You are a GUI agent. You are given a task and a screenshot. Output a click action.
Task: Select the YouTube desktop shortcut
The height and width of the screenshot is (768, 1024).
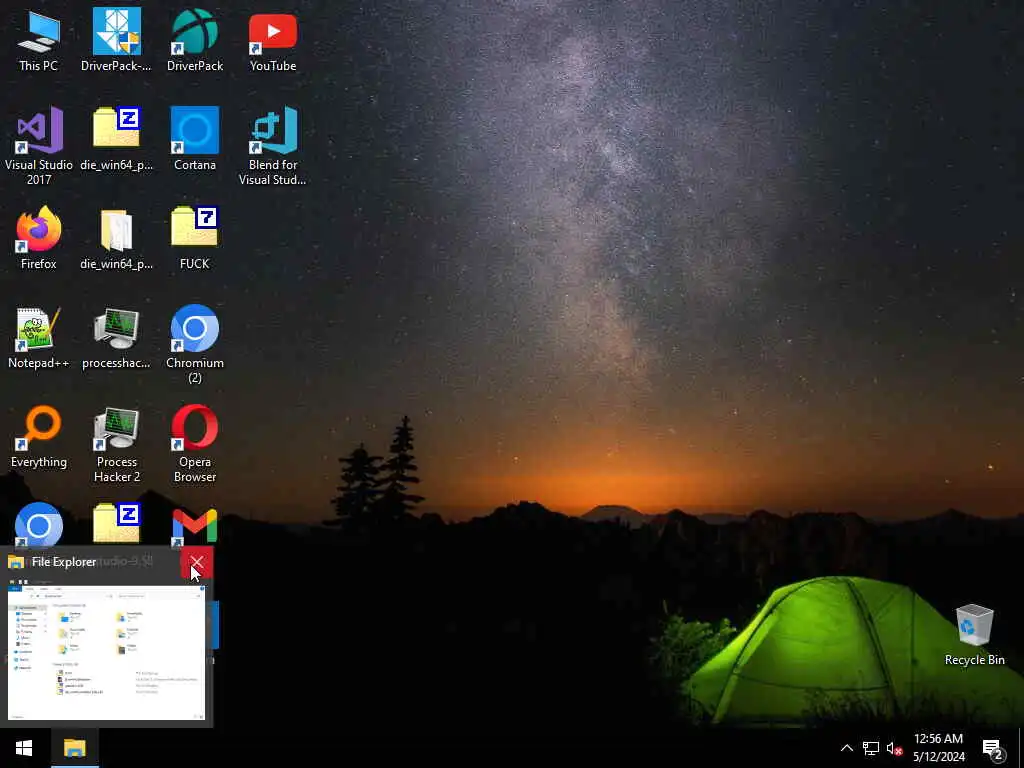point(273,40)
